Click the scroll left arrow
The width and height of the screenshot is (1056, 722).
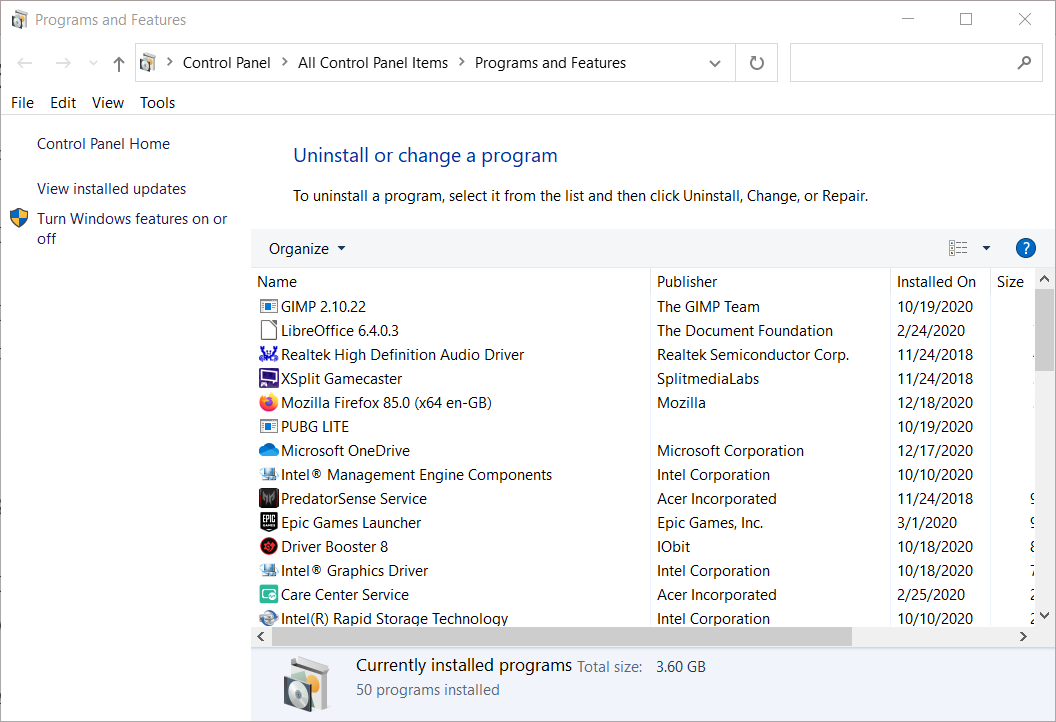point(261,636)
